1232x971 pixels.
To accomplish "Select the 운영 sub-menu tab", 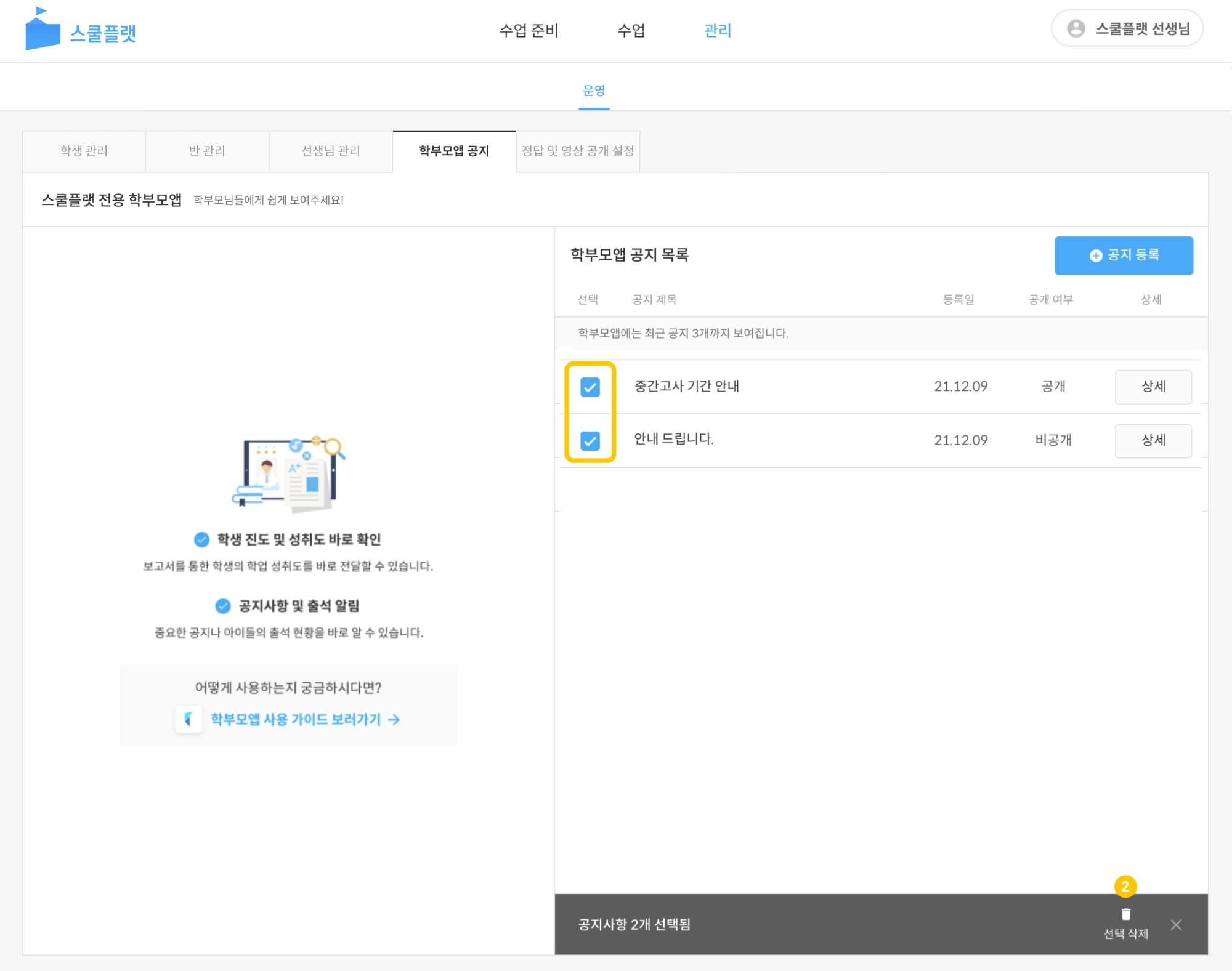I will (594, 91).
